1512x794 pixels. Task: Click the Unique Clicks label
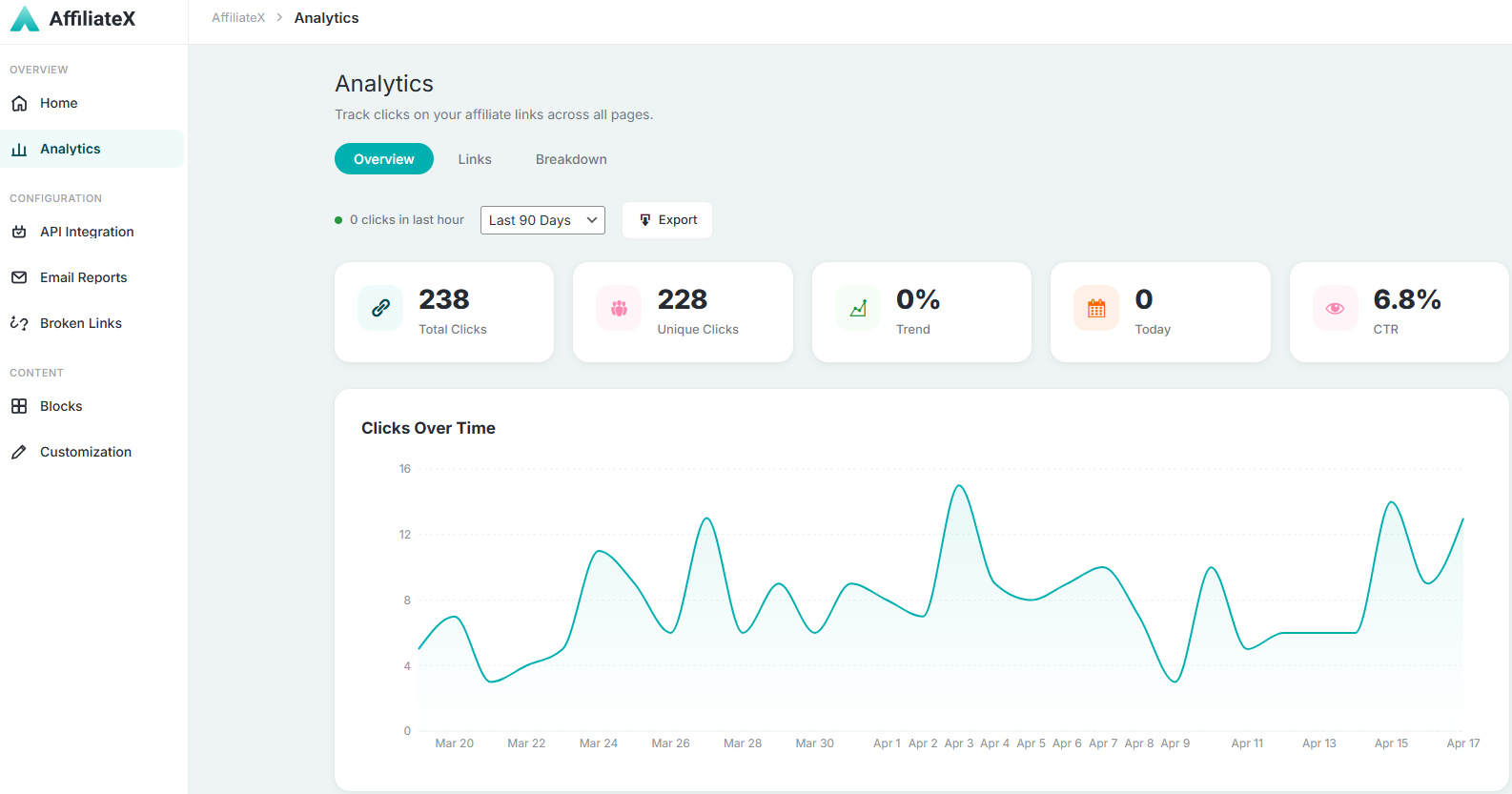[x=698, y=330]
